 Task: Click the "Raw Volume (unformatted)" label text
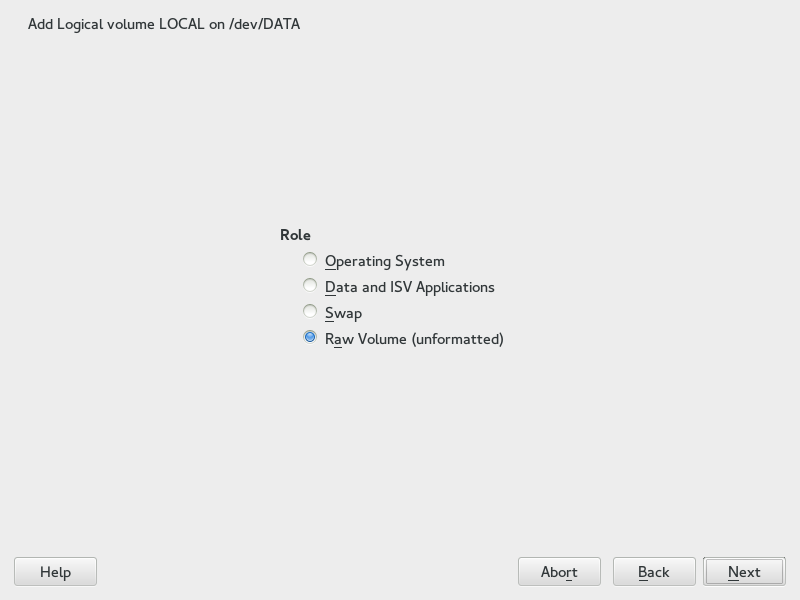tap(414, 339)
